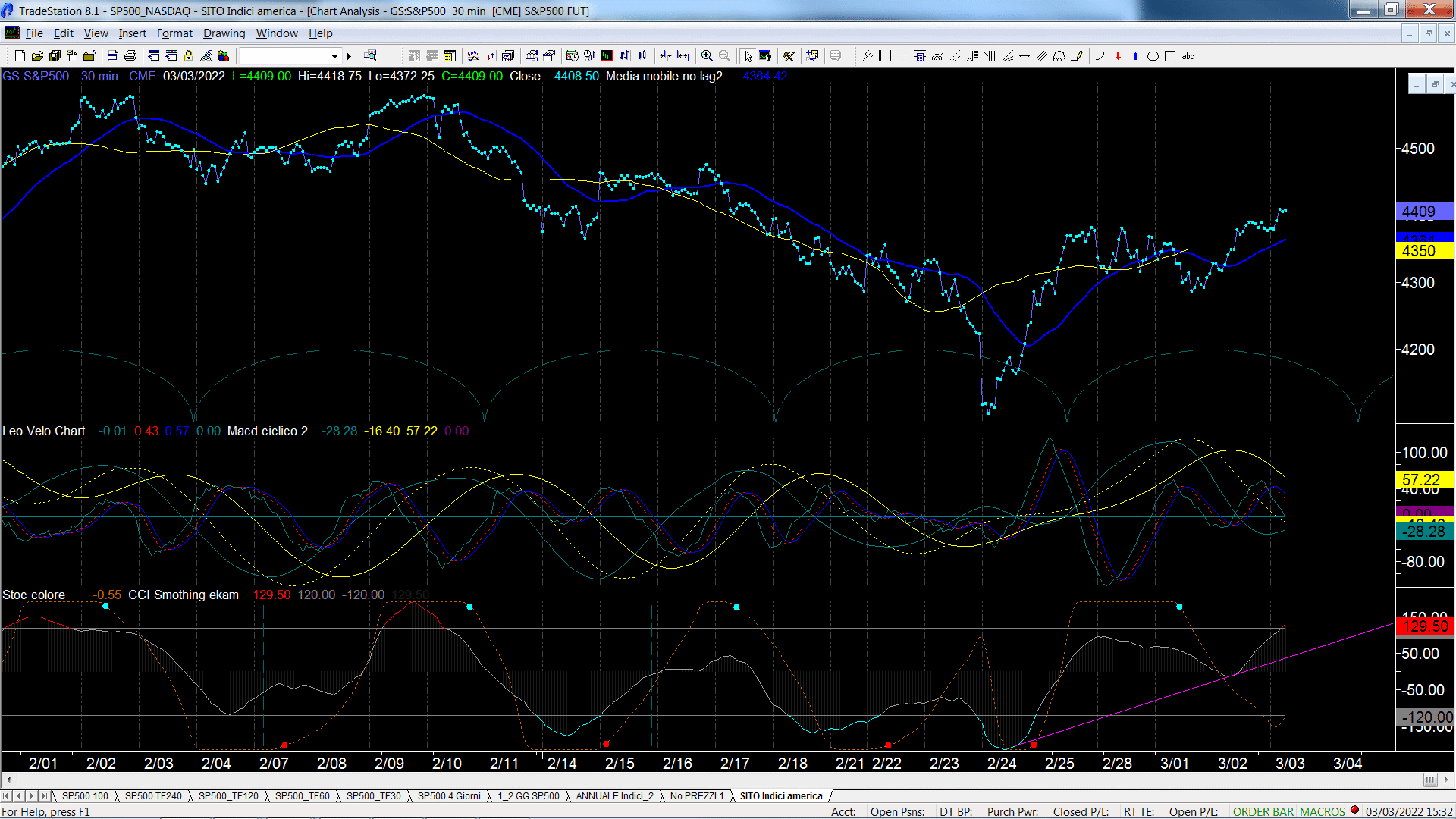Image resolution: width=1456 pixels, height=819 pixels.
Task: Click the first-tab navigation arrow
Action: [x=6, y=795]
